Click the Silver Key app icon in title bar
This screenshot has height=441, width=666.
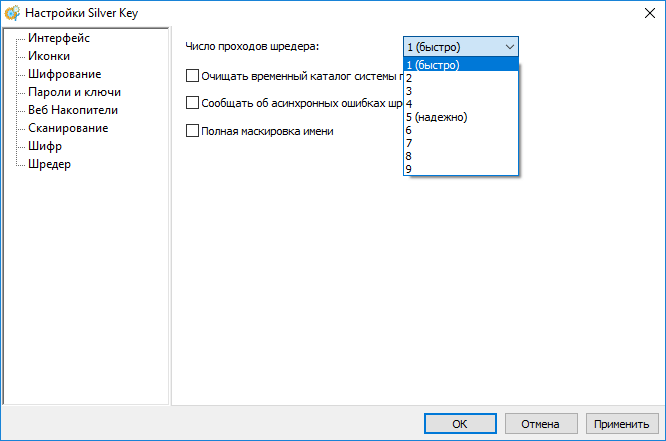12,12
